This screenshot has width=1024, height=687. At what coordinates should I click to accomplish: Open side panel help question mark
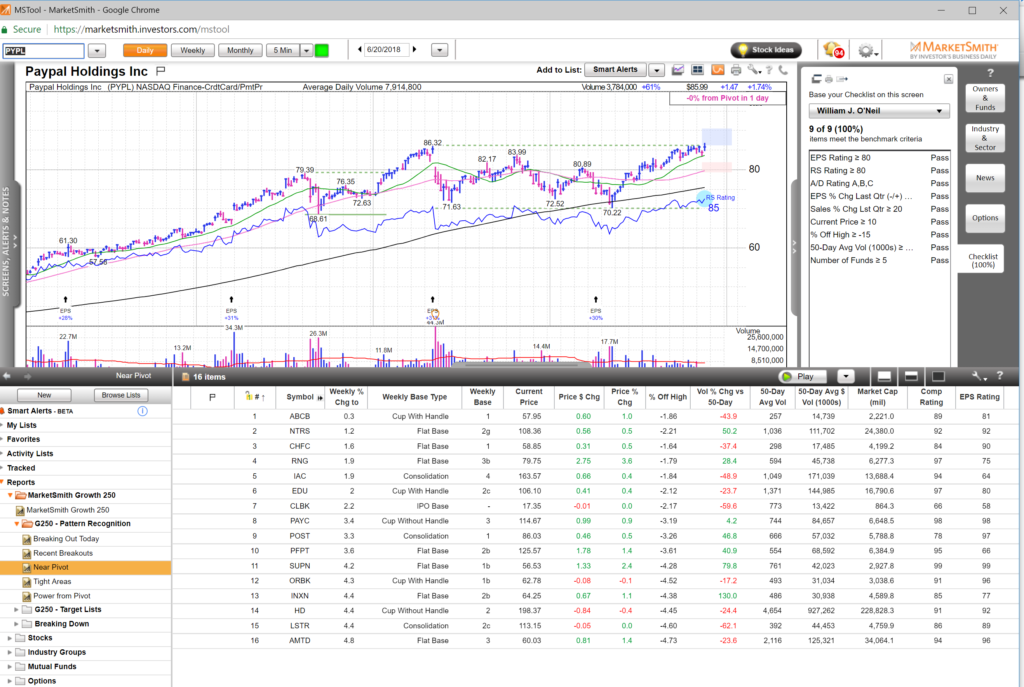pos(990,73)
